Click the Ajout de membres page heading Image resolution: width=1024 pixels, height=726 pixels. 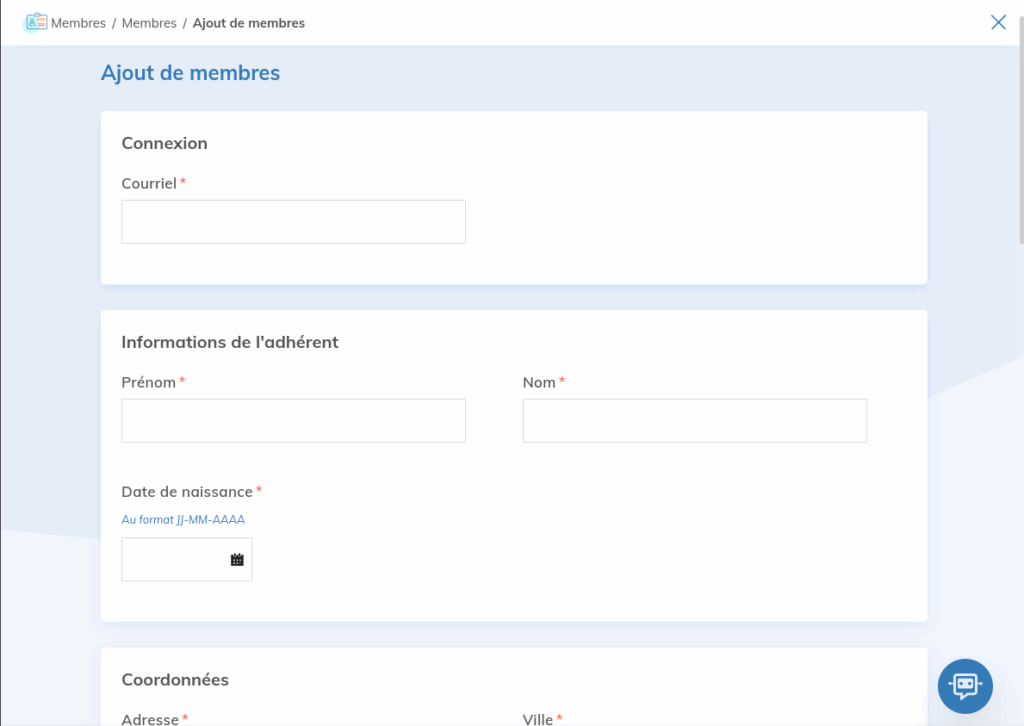pos(190,72)
